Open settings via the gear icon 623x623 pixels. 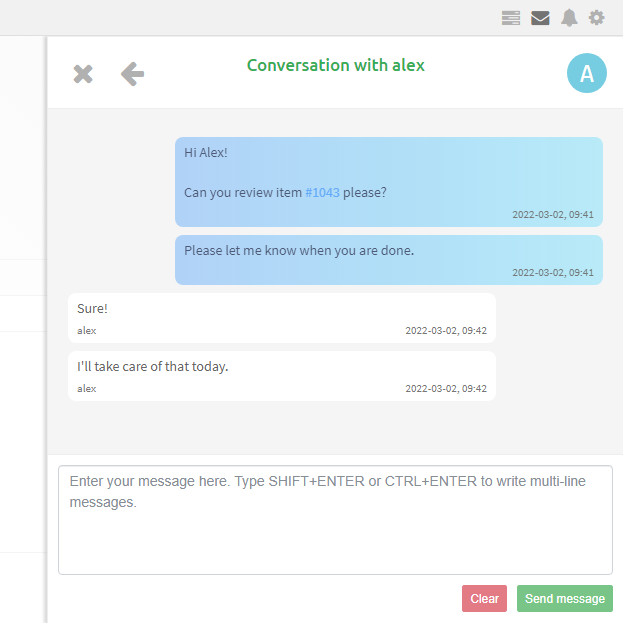[597, 17]
